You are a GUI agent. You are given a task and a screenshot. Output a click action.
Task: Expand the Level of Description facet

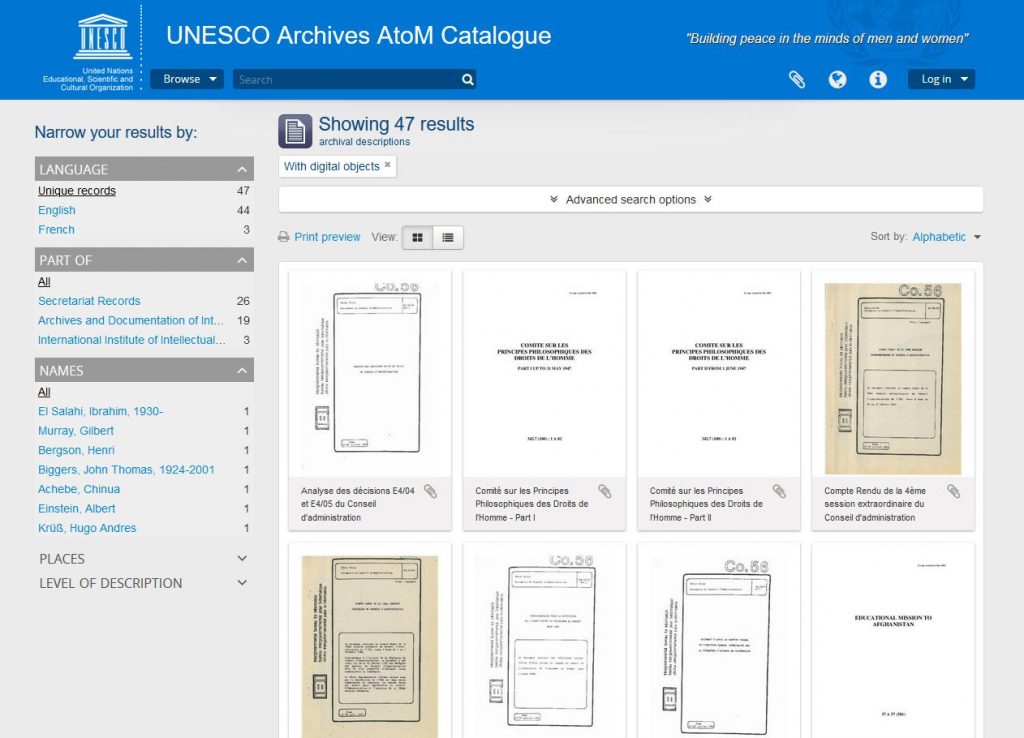click(x=144, y=583)
